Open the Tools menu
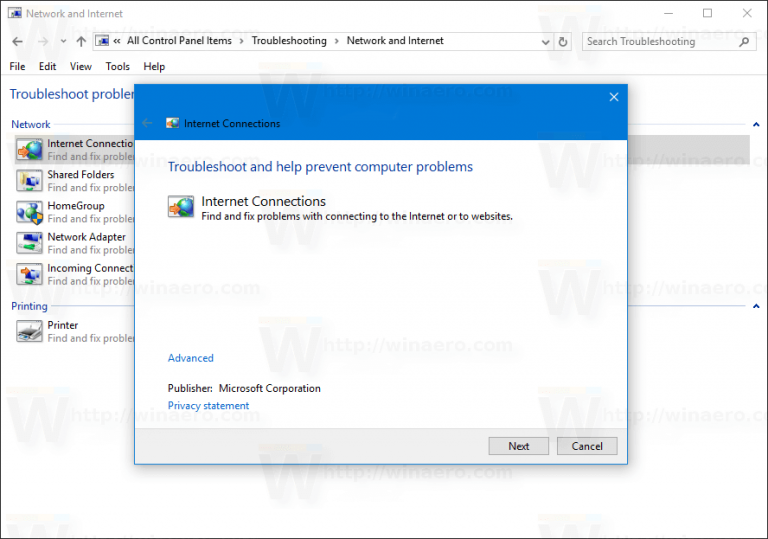This screenshot has height=539, width=768. (x=118, y=67)
